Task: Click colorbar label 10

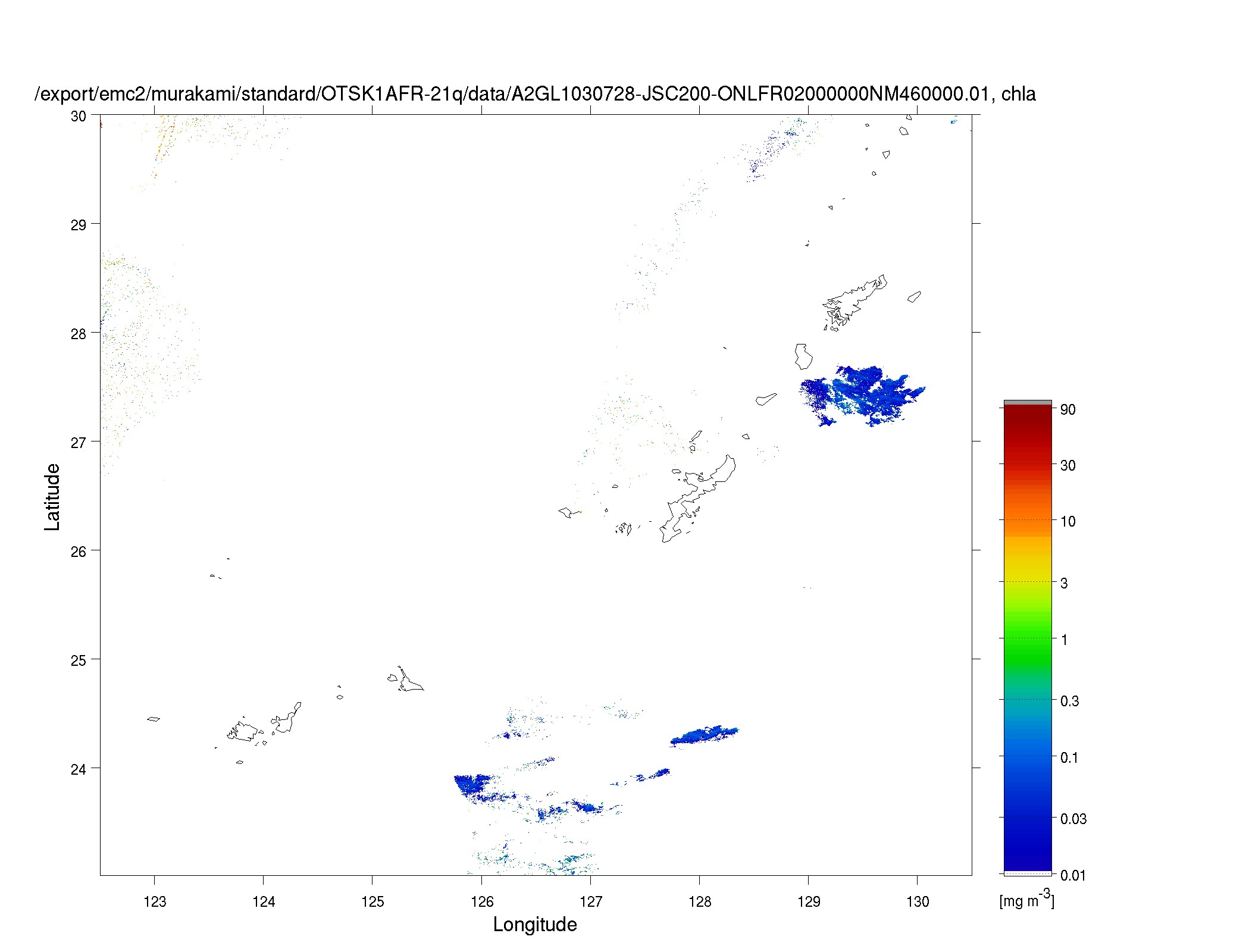Action: click(x=1068, y=522)
